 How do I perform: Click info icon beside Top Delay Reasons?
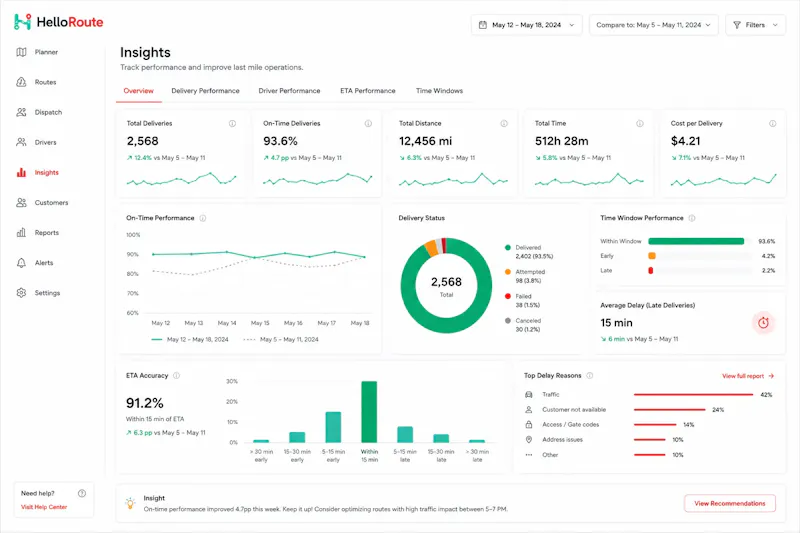tap(590, 375)
